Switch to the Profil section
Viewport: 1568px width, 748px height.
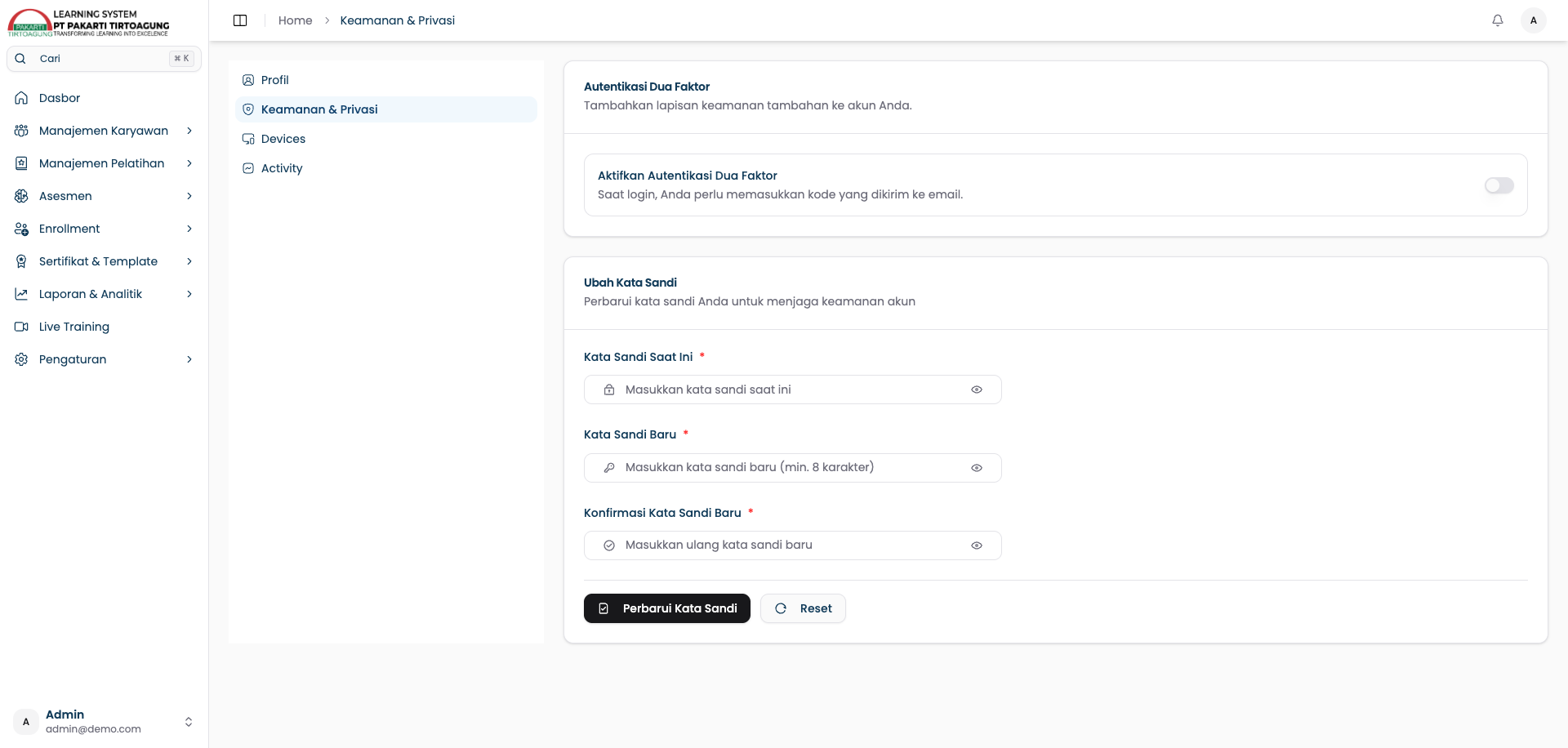click(386, 80)
